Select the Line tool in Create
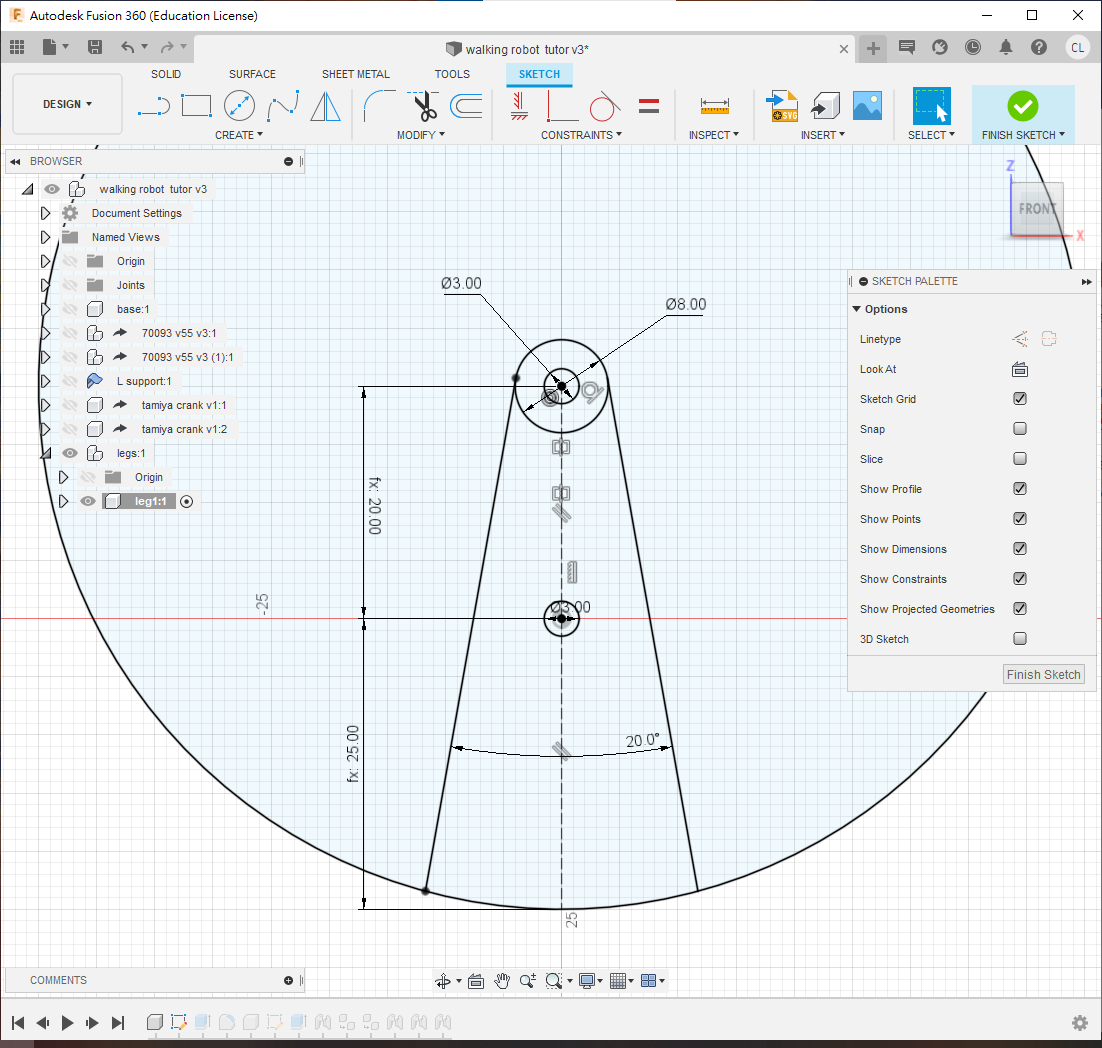 pos(153,105)
